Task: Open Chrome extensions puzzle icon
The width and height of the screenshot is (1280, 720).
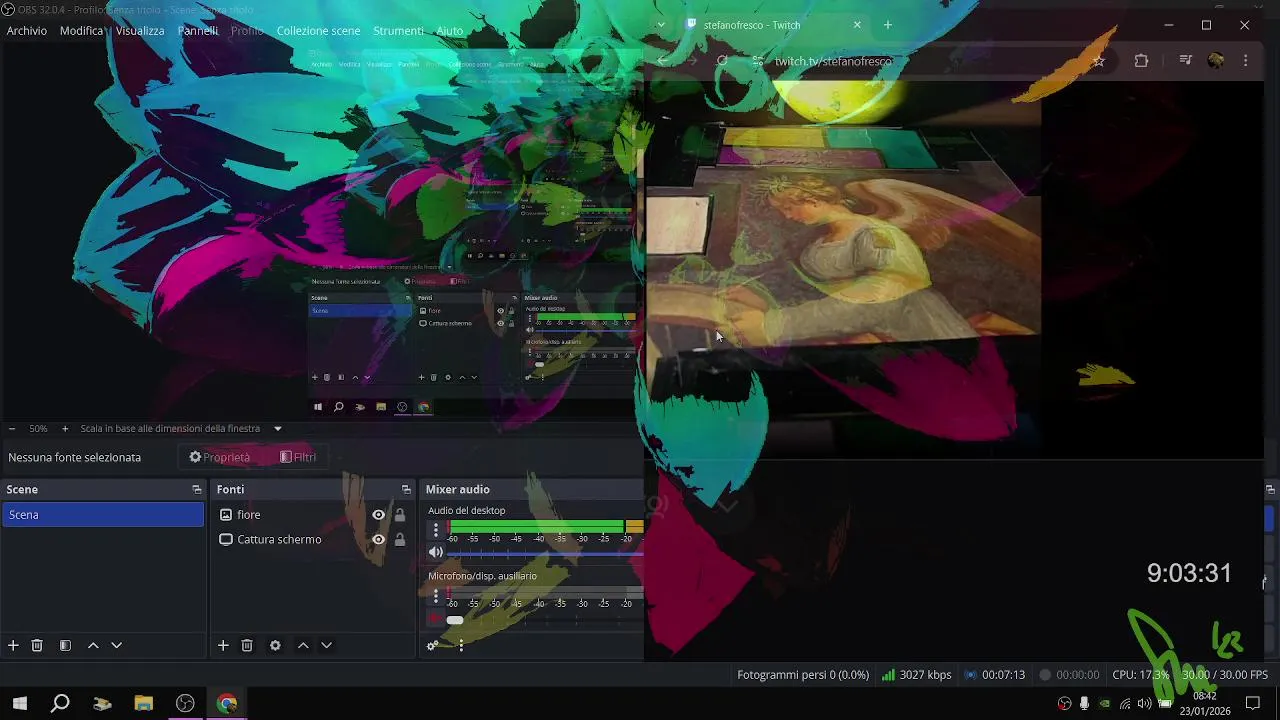Action: 1141,61
